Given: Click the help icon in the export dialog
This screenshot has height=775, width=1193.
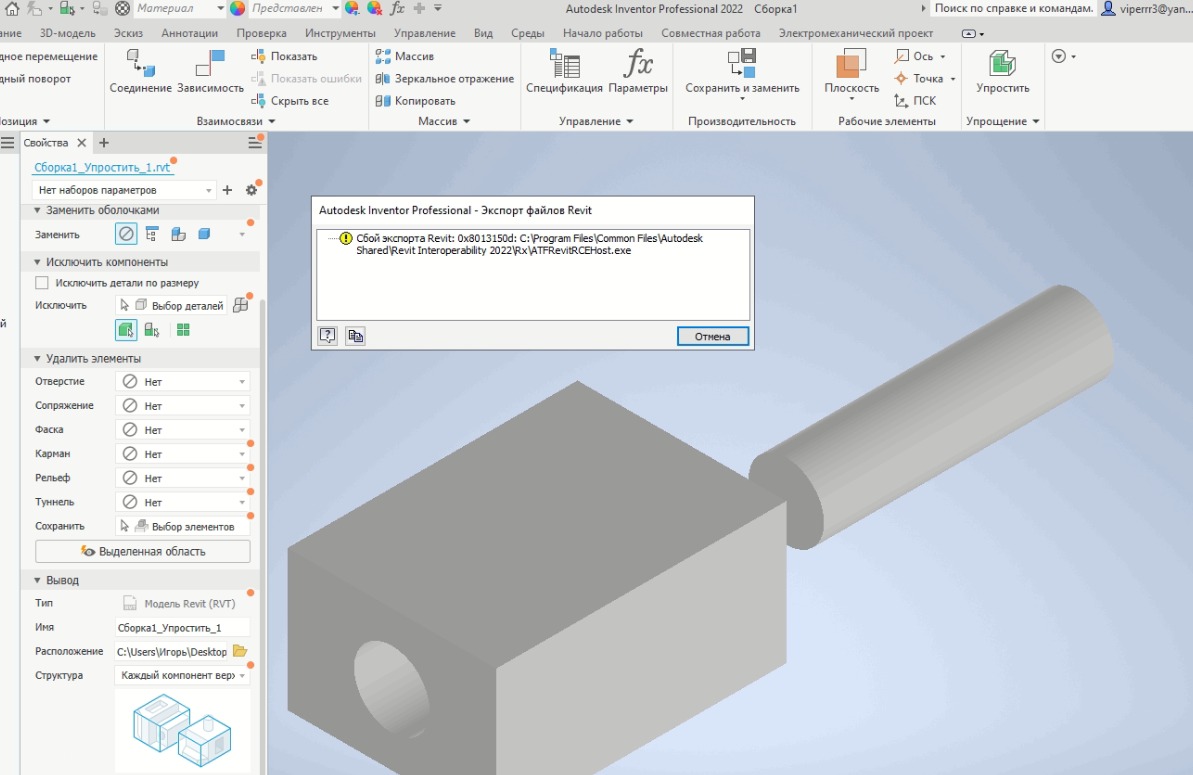Looking at the screenshot, I should pyautogui.click(x=327, y=335).
